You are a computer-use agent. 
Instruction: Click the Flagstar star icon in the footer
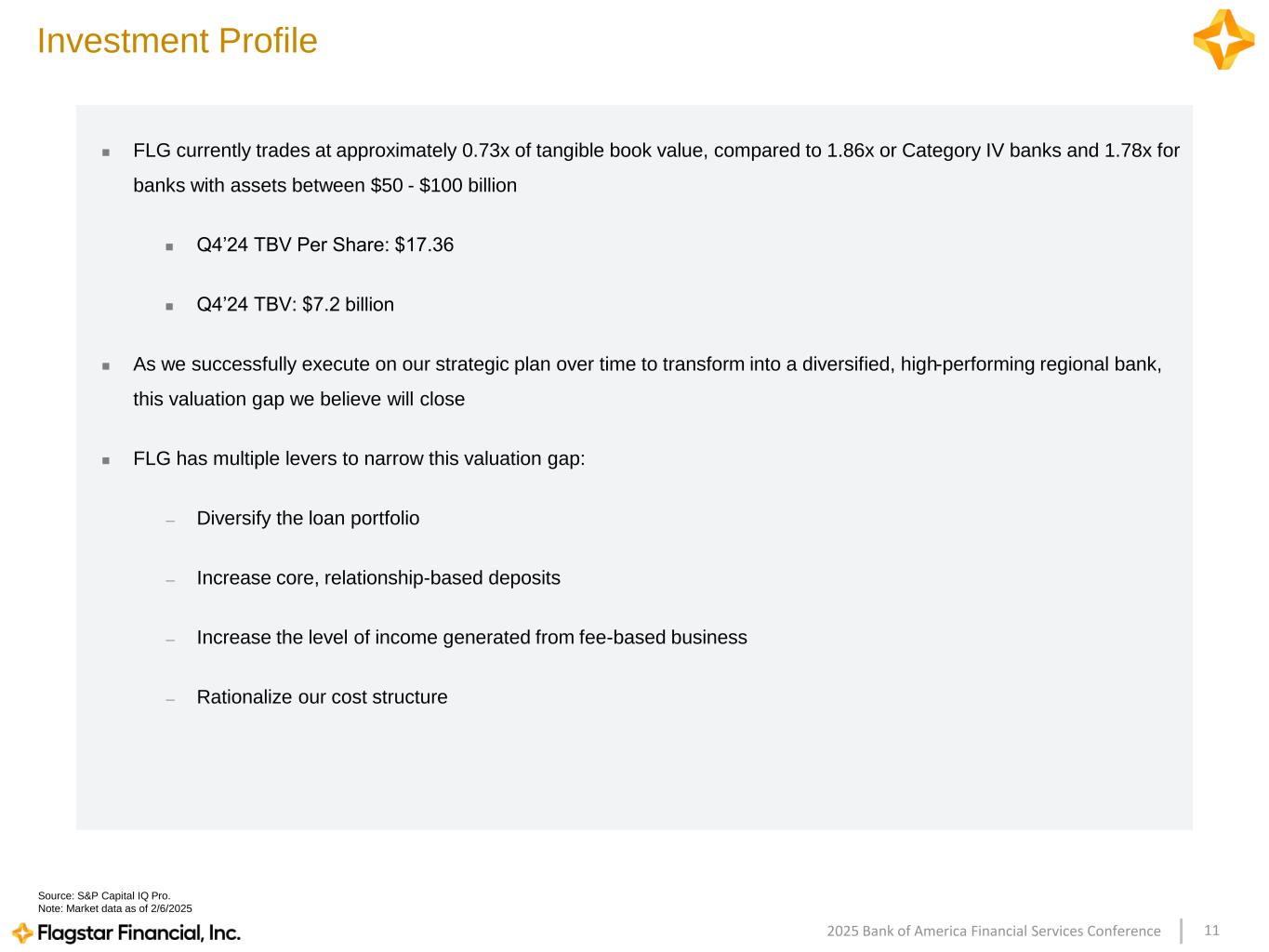(23, 932)
